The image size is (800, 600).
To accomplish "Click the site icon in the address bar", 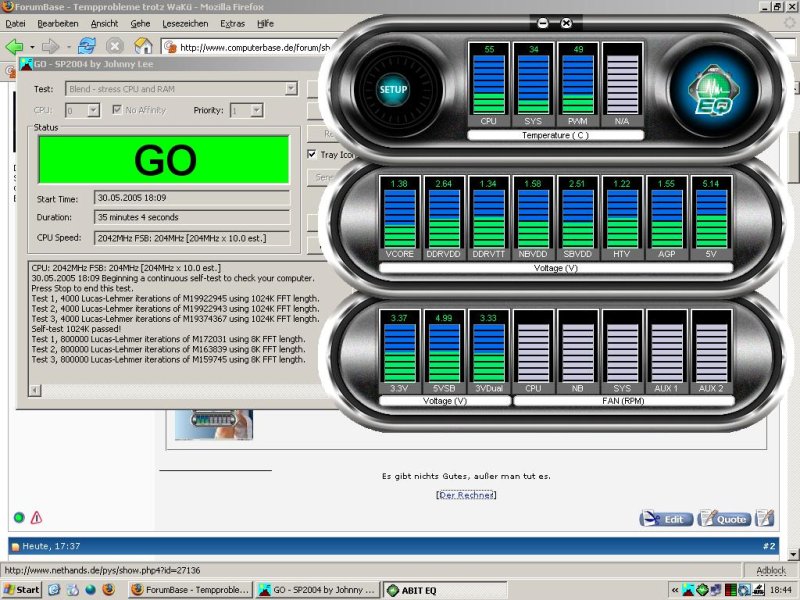I will [x=170, y=47].
